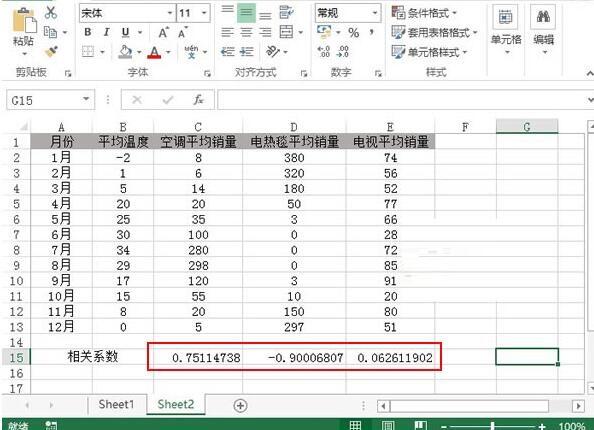Open Font dialog launcher
The height and width of the screenshot is (430, 594).
pyautogui.click(x=207, y=73)
